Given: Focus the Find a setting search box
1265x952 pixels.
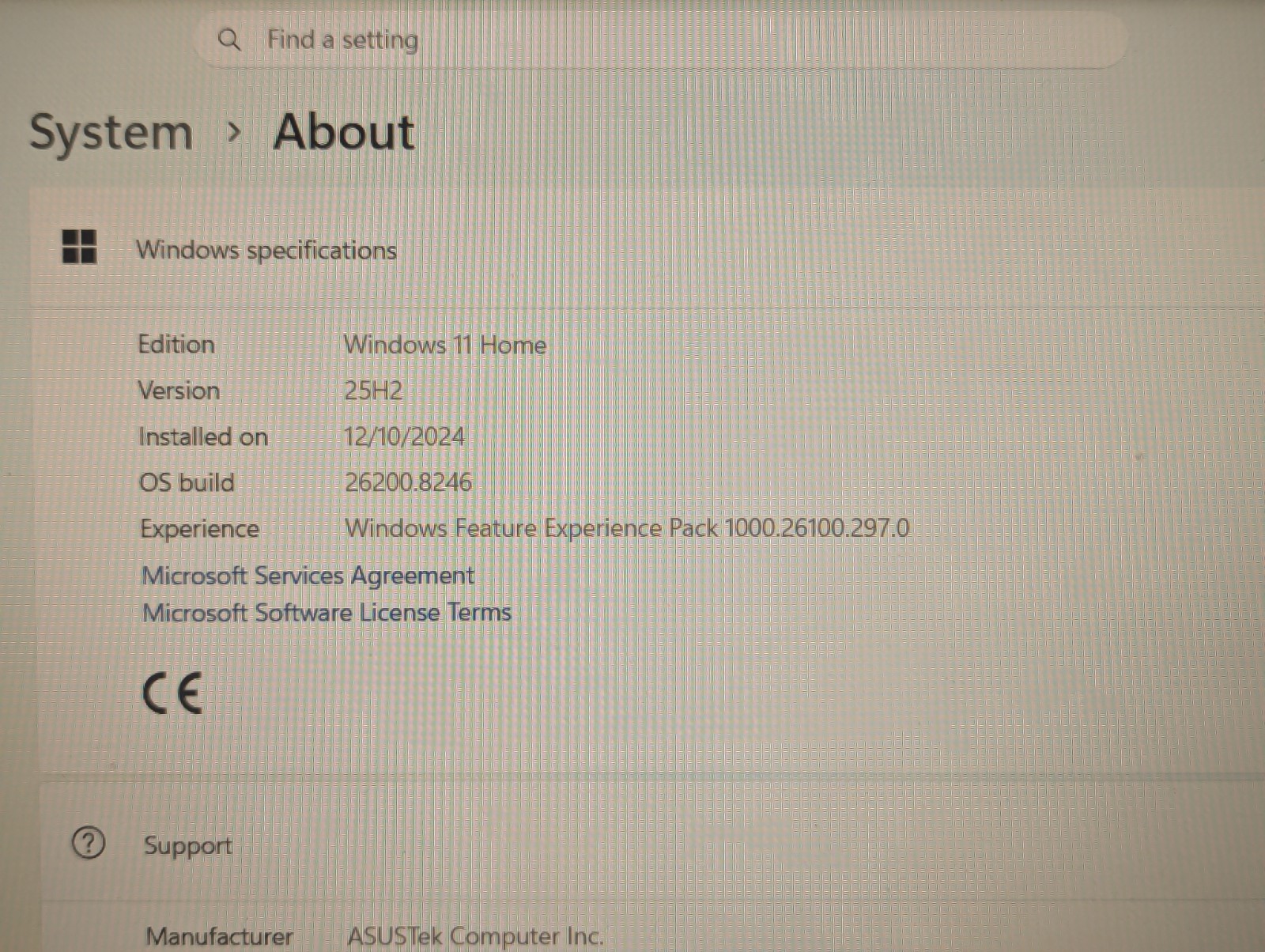Looking at the screenshot, I should pos(660,39).
